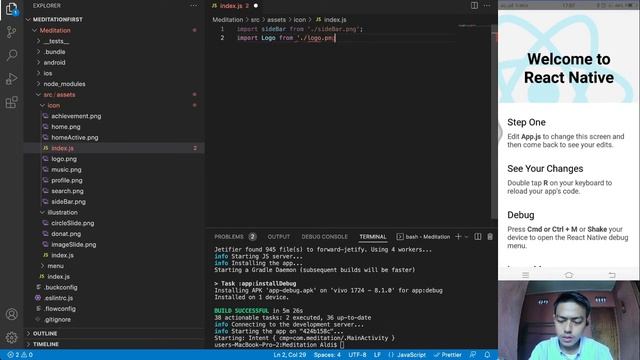
Task: Open home.png file
Action: click(x=66, y=127)
